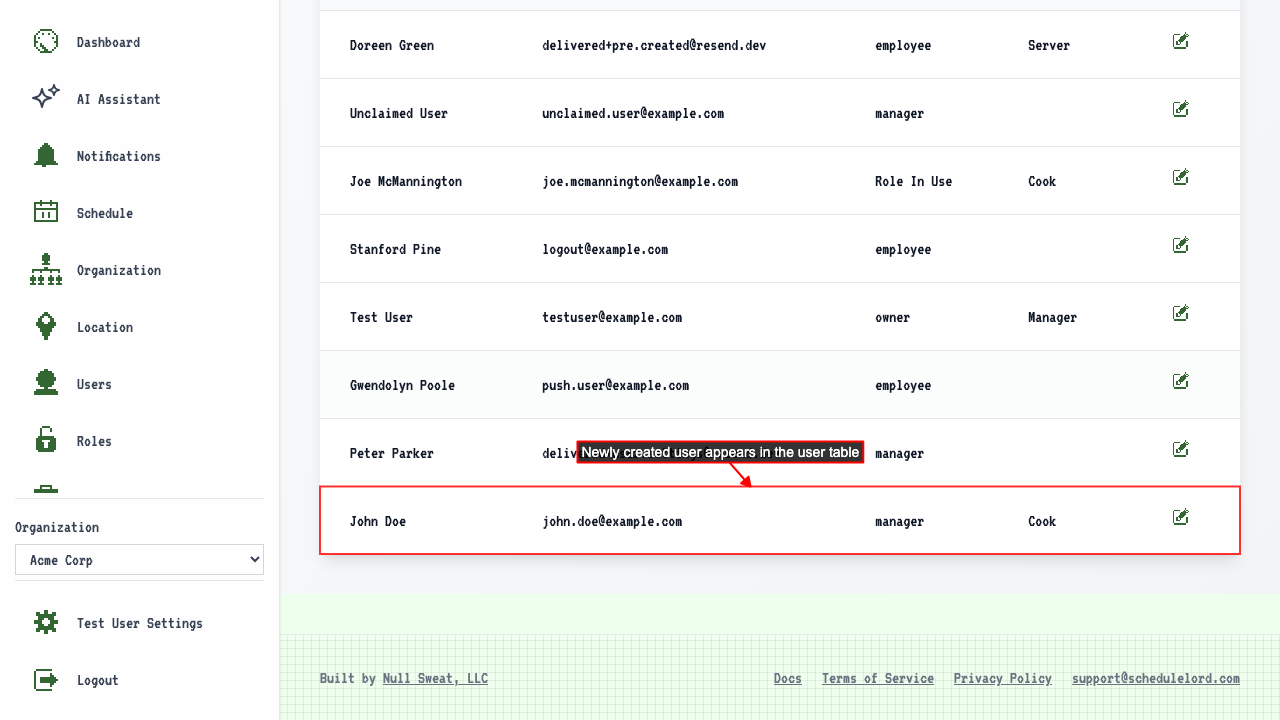Click the name Stanford Pine

(395, 249)
